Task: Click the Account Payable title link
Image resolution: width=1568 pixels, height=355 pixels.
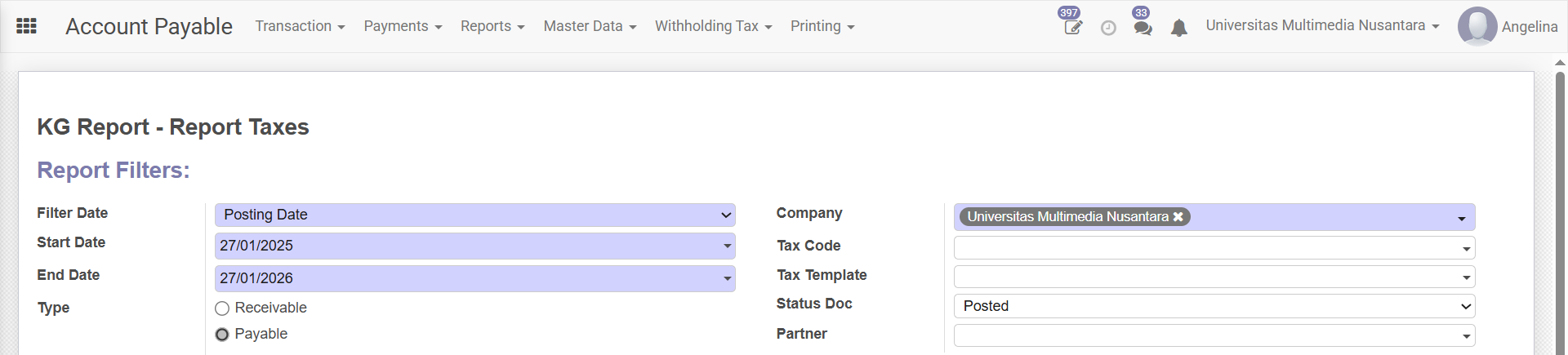Action: (x=149, y=26)
